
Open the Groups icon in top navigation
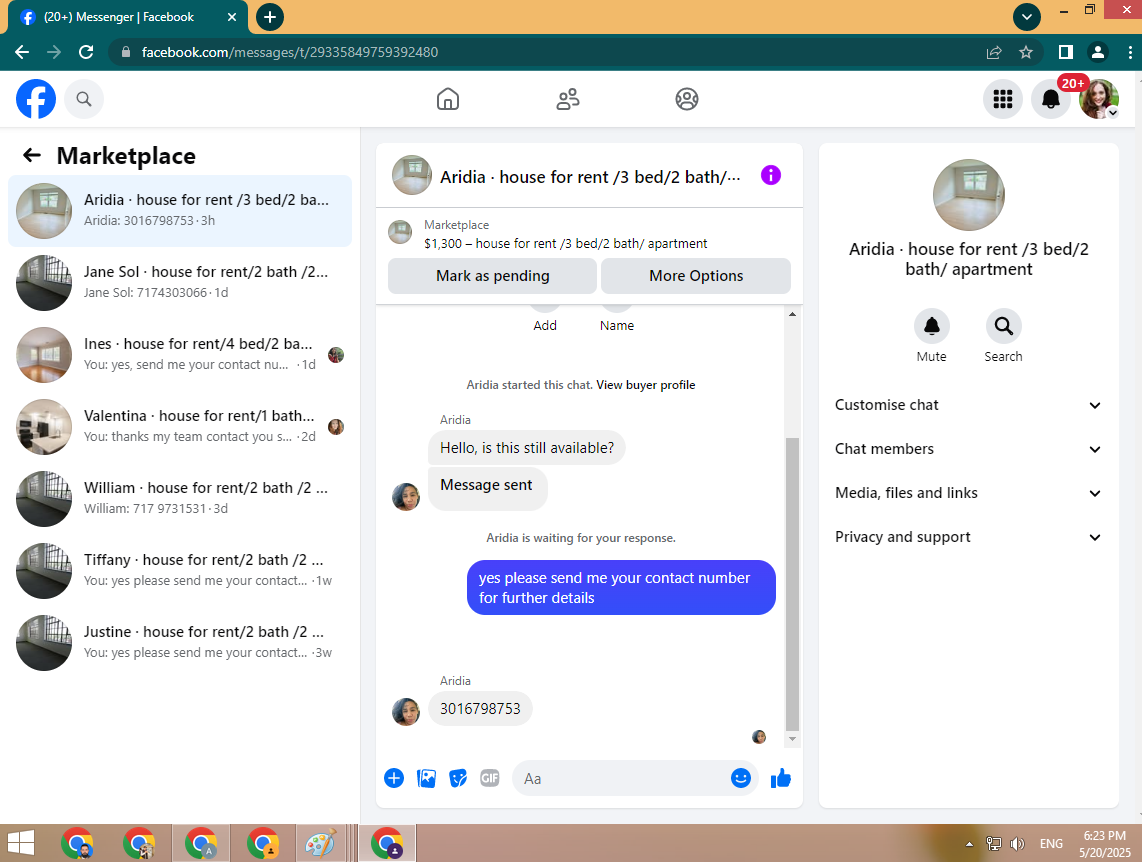click(x=687, y=99)
